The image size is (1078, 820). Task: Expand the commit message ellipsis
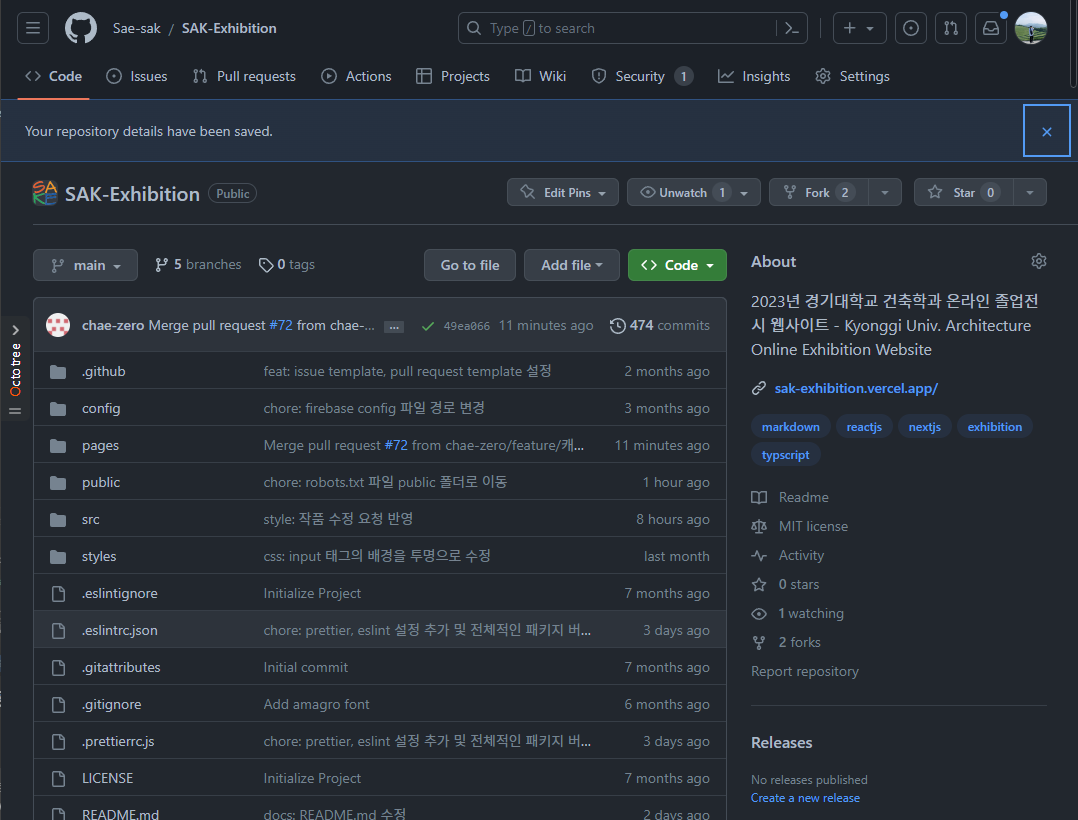[394, 326]
